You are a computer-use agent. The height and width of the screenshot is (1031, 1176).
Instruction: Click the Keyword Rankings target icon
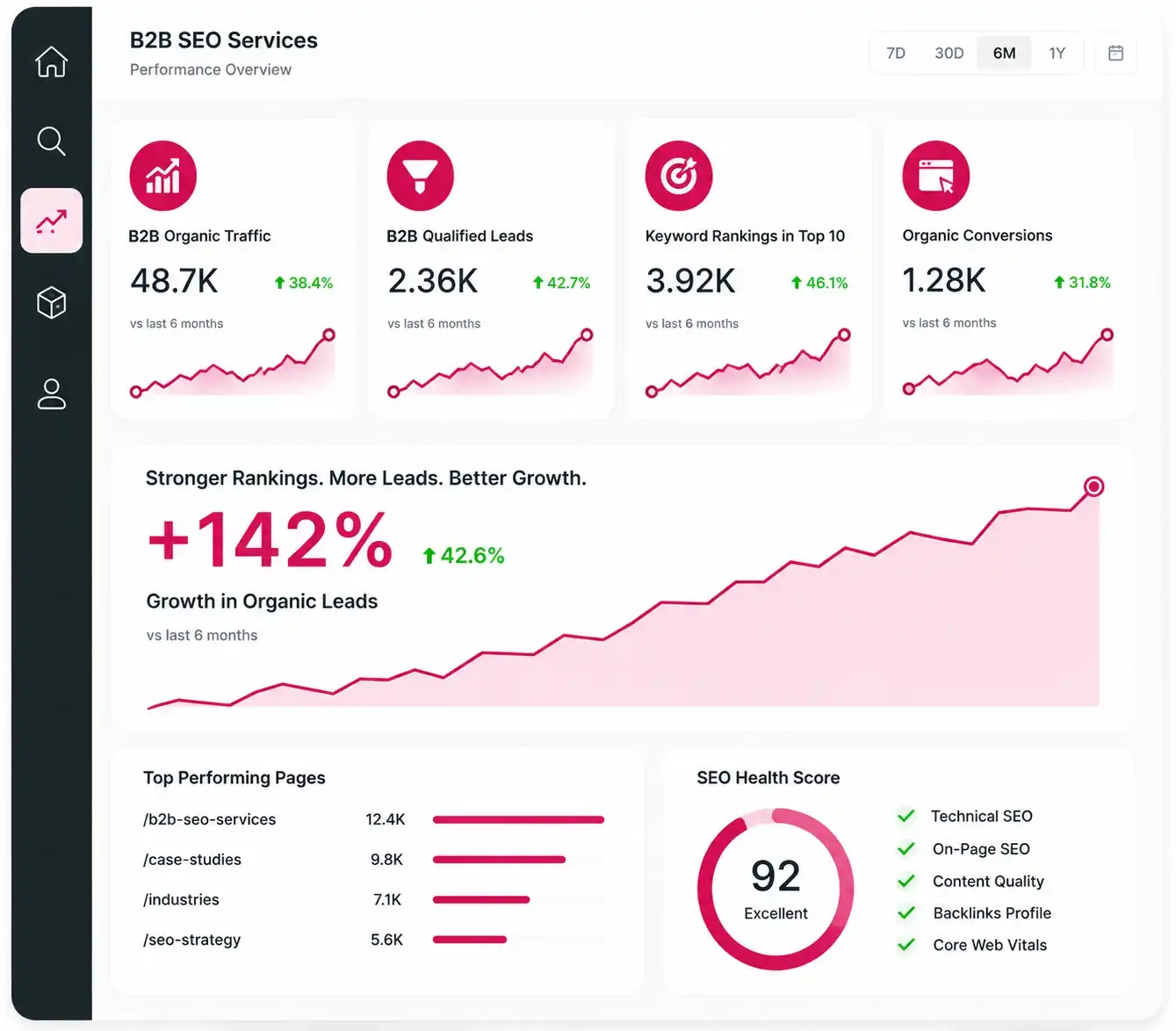(678, 176)
